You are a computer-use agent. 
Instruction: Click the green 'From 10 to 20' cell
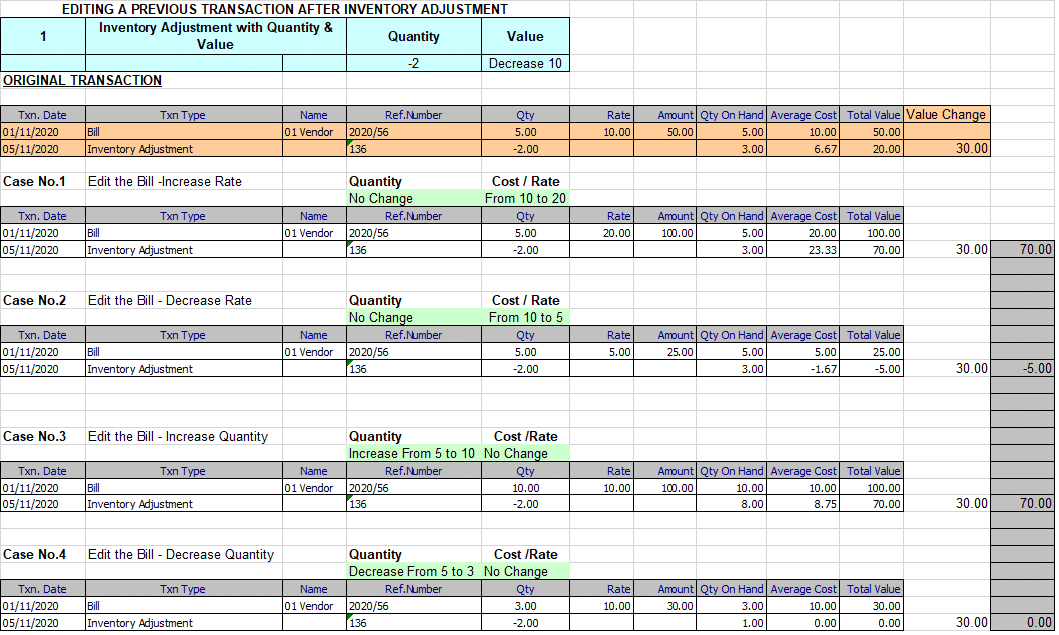[525, 199]
